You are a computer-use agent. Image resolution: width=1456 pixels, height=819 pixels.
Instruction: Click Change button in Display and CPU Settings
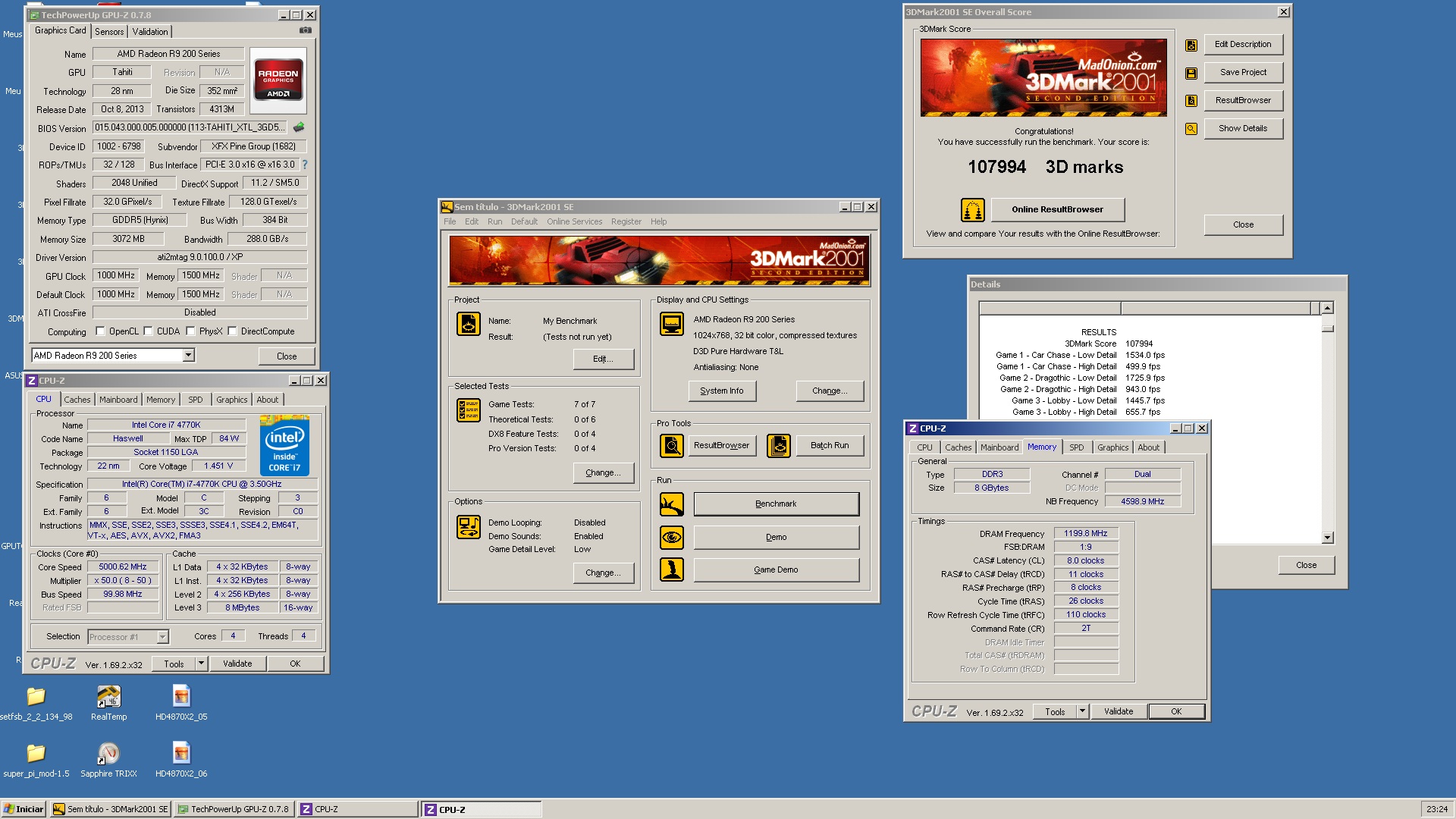click(830, 391)
